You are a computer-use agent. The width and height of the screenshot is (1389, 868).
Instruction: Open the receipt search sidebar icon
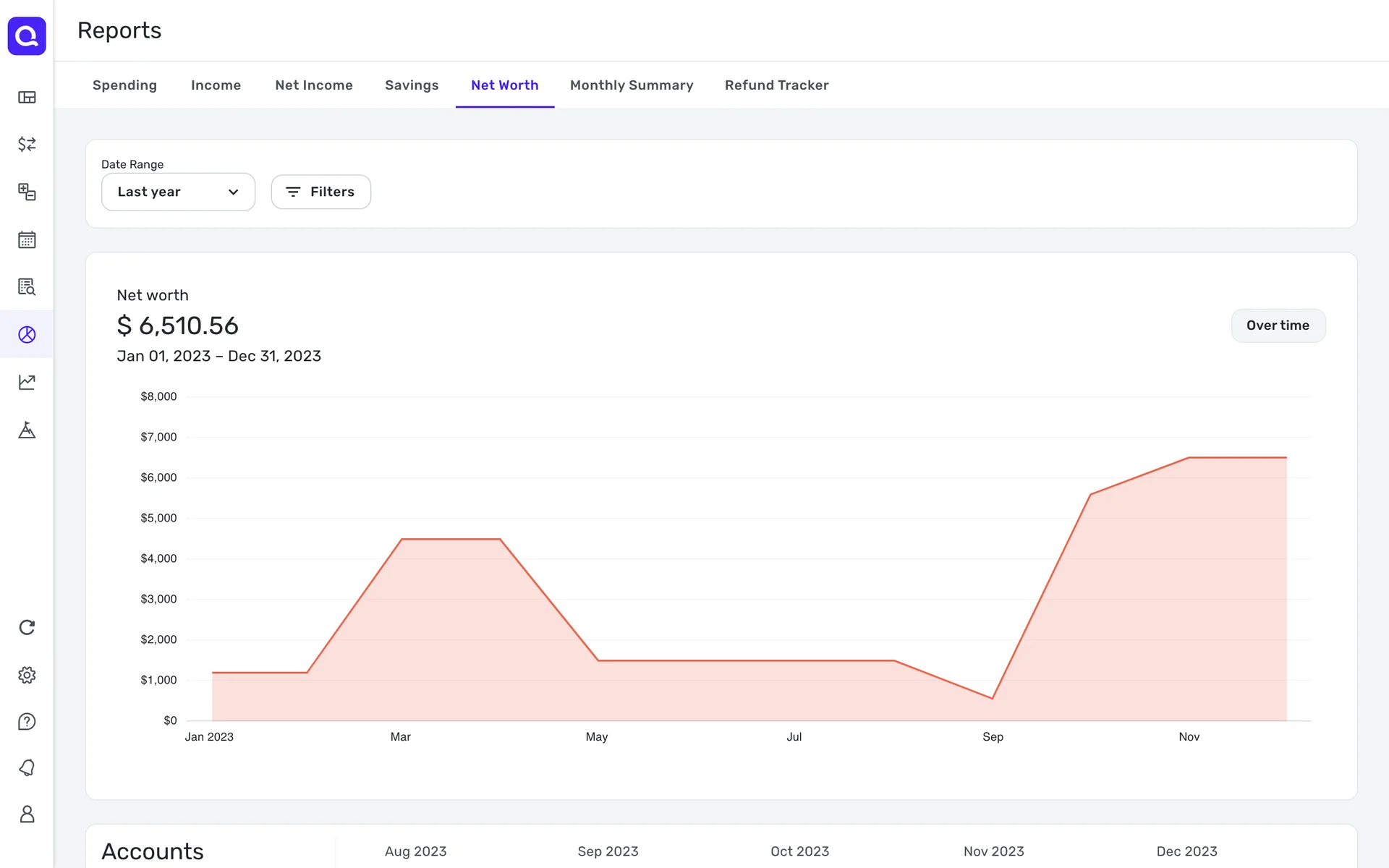tap(27, 286)
